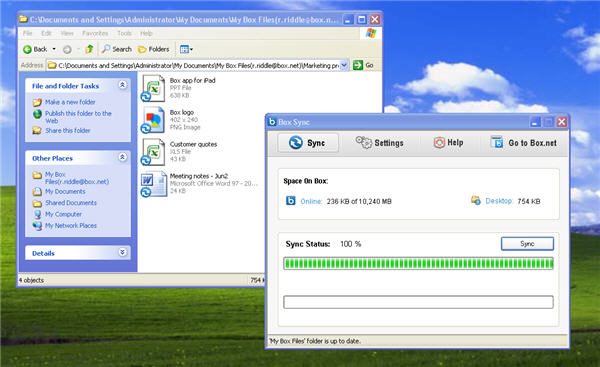Click the My Network Places icon in sidebar
Image resolution: width=600 pixels, height=367 pixels.
coord(37,226)
